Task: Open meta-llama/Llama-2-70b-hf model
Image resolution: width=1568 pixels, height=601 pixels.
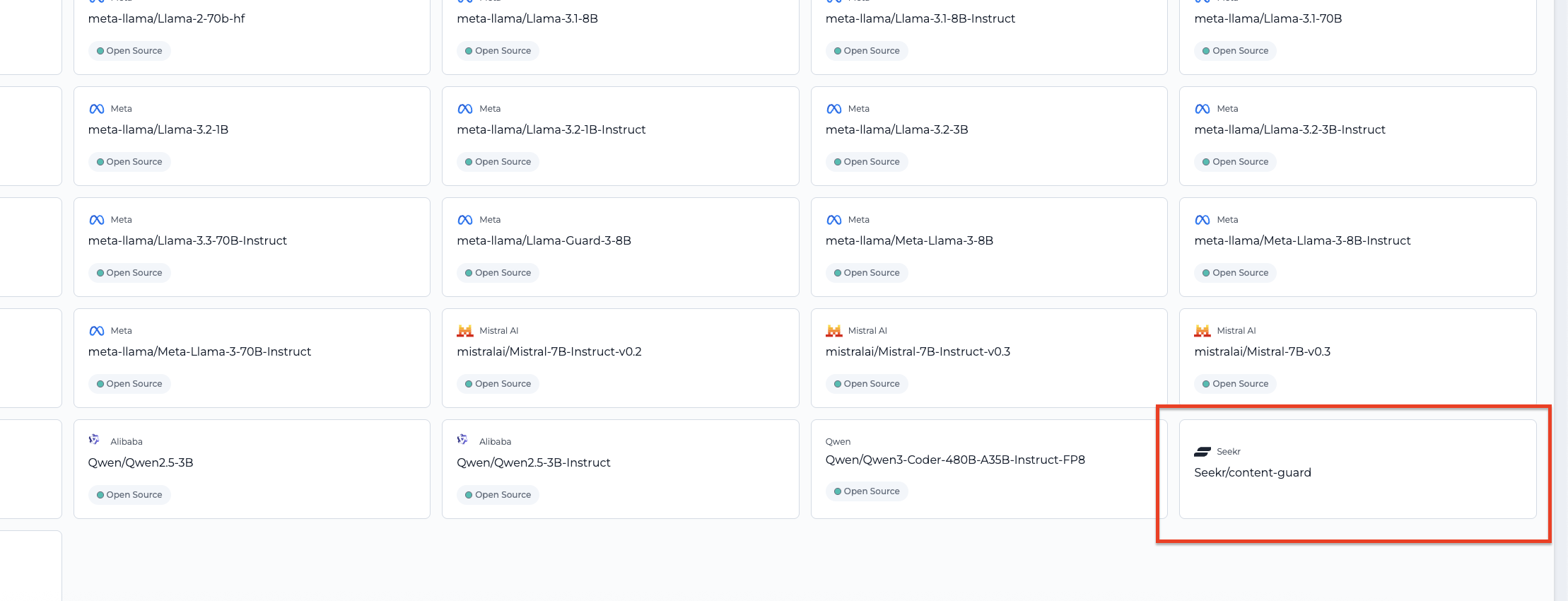Action: [x=166, y=18]
